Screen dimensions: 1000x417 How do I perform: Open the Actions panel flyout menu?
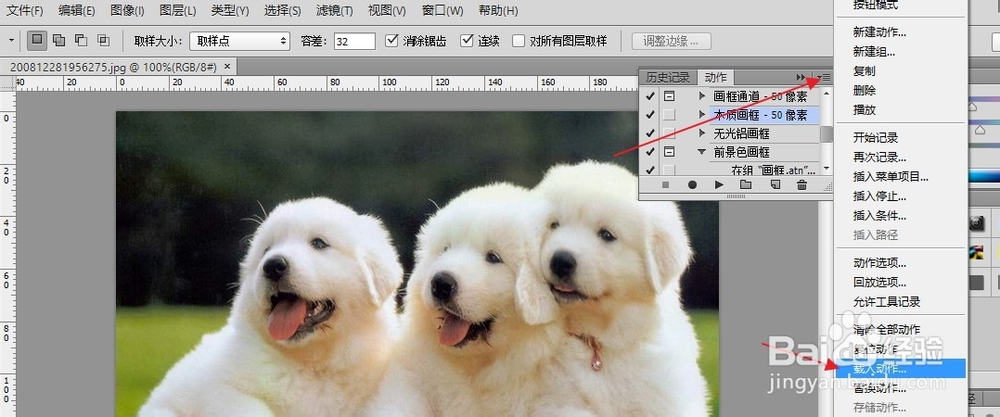click(825, 77)
